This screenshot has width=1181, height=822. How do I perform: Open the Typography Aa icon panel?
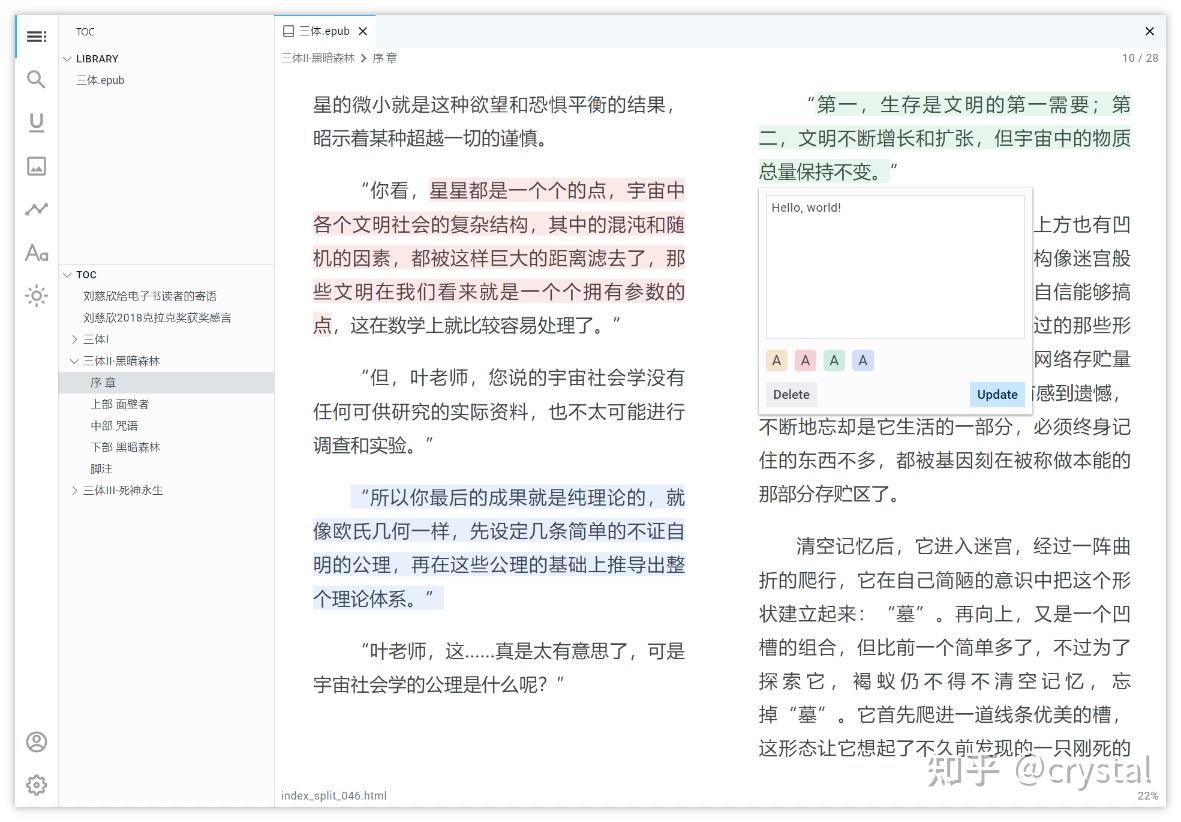(36, 252)
